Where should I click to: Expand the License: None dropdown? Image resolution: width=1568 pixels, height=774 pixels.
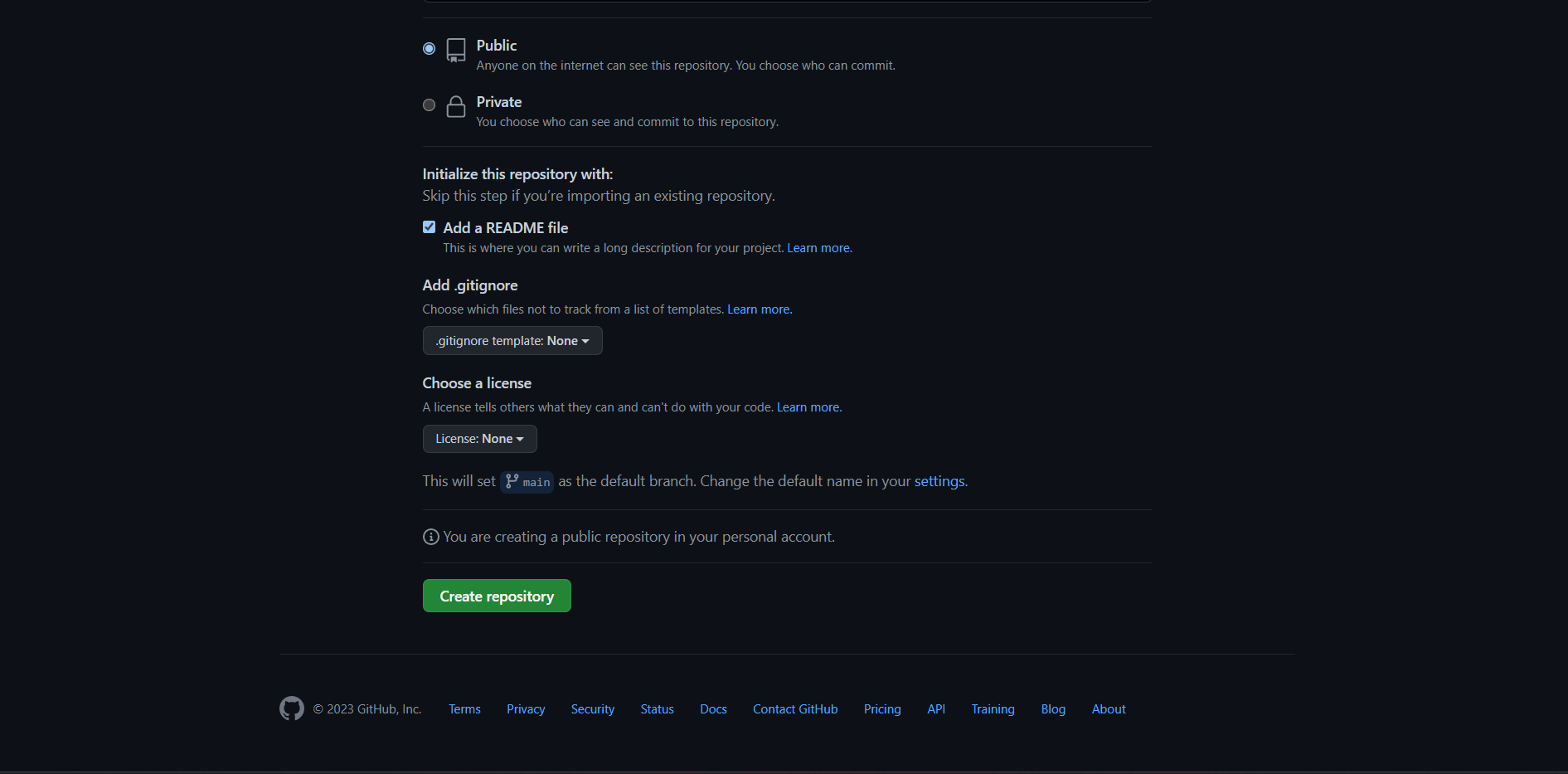click(480, 439)
